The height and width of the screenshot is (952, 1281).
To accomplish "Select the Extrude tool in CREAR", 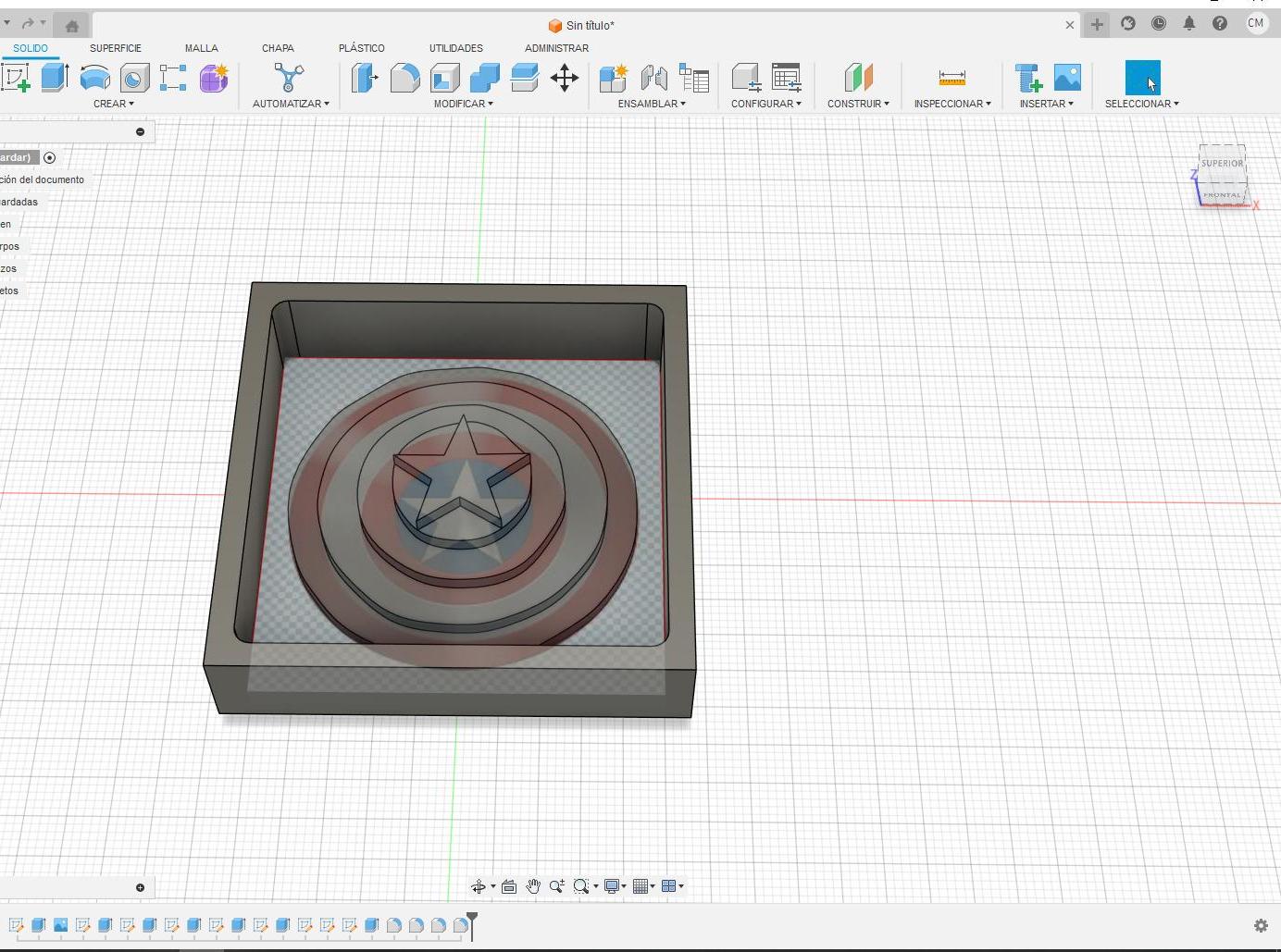I will [56, 78].
